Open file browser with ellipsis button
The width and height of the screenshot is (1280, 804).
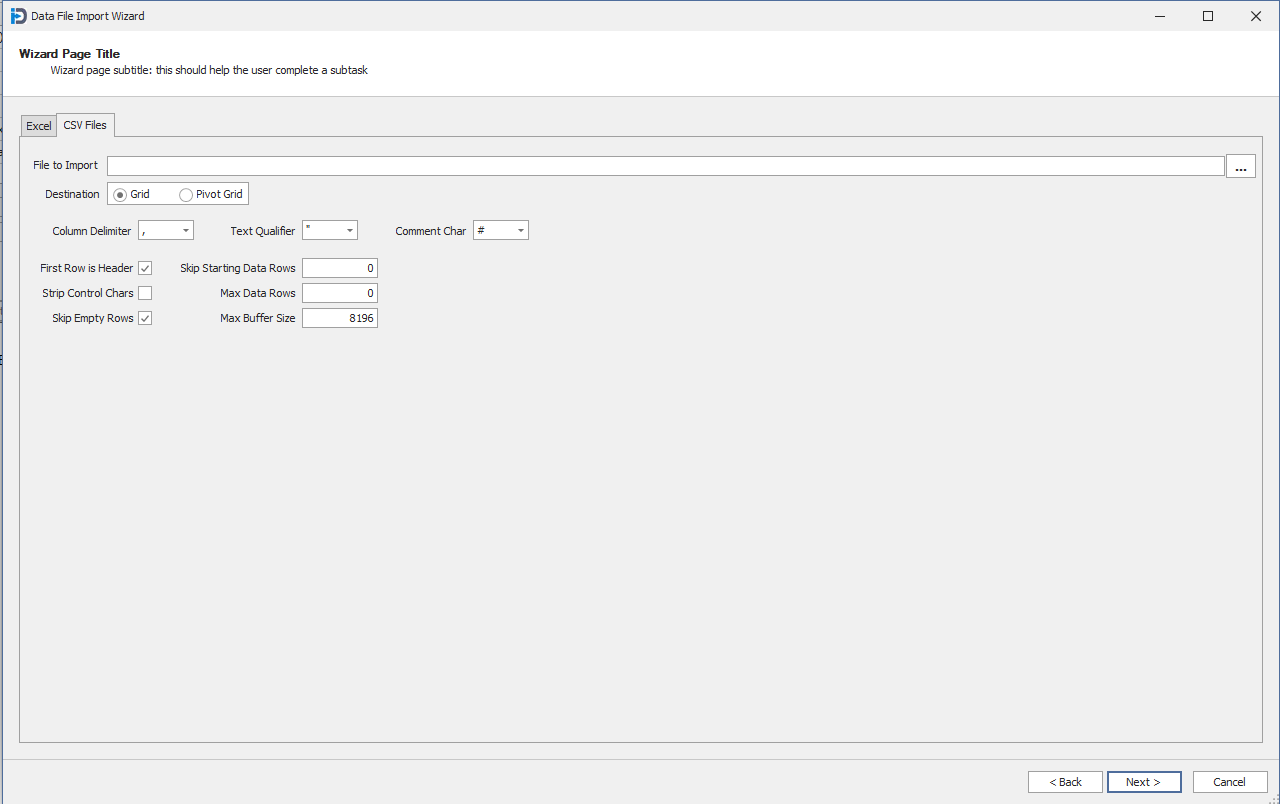click(x=1240, y=167)
